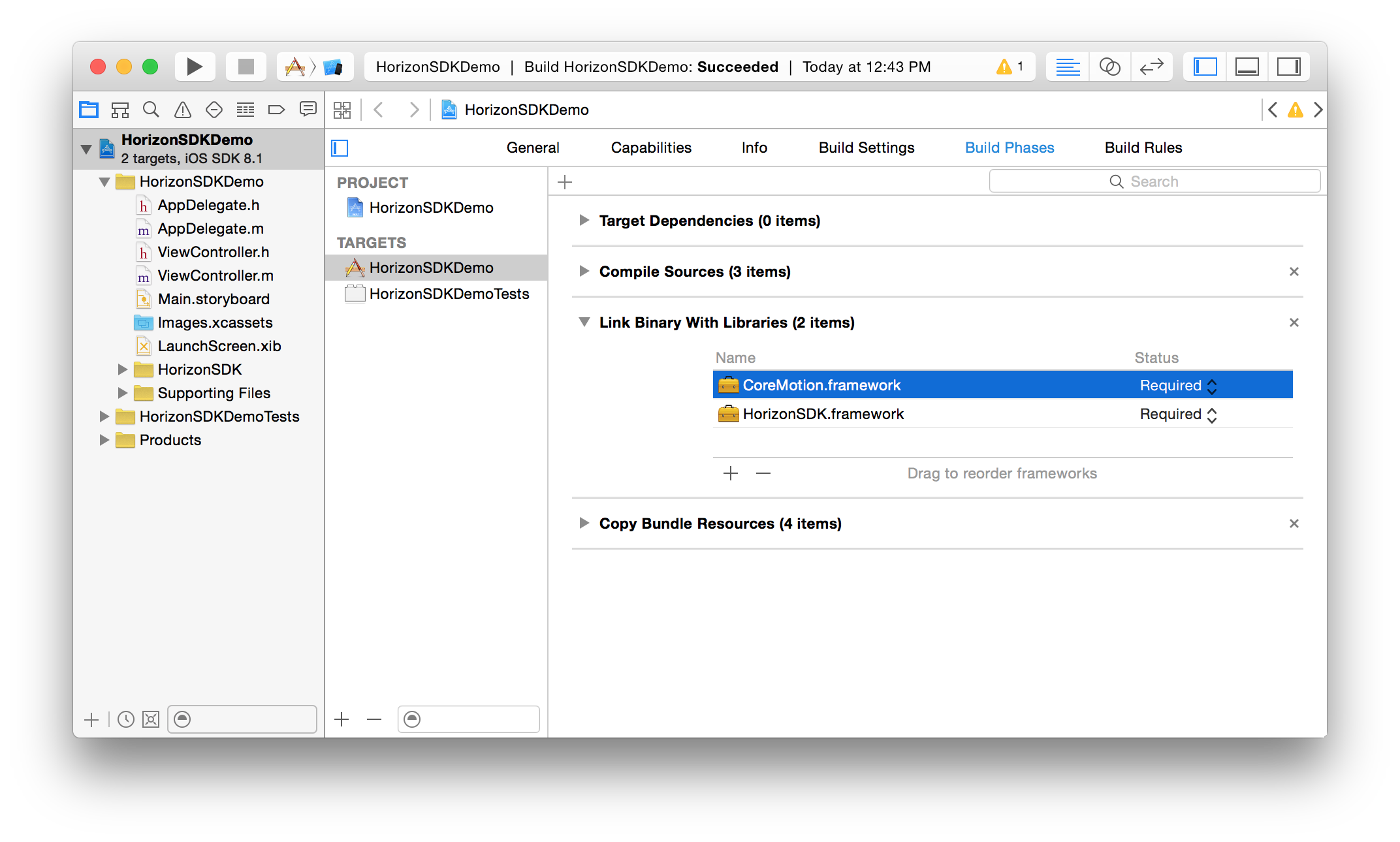Open the scheme selector in toolbar

pyautogui.click(x=295, y=67)
